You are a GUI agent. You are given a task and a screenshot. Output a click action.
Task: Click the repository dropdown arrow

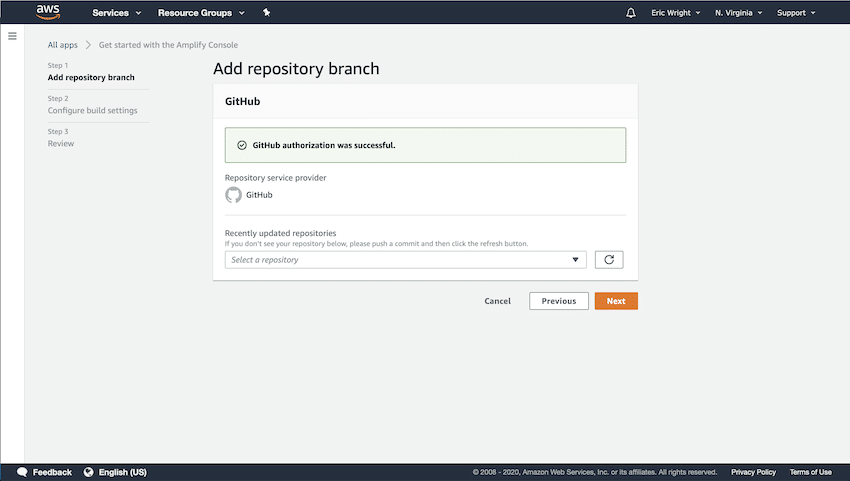[575, 260]
